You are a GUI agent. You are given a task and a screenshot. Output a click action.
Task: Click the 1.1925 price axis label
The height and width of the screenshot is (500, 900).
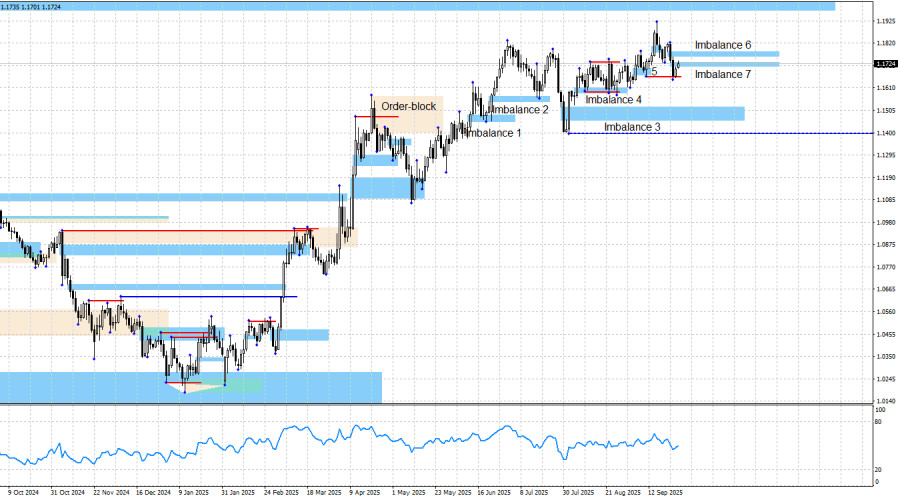coord(886,21)
